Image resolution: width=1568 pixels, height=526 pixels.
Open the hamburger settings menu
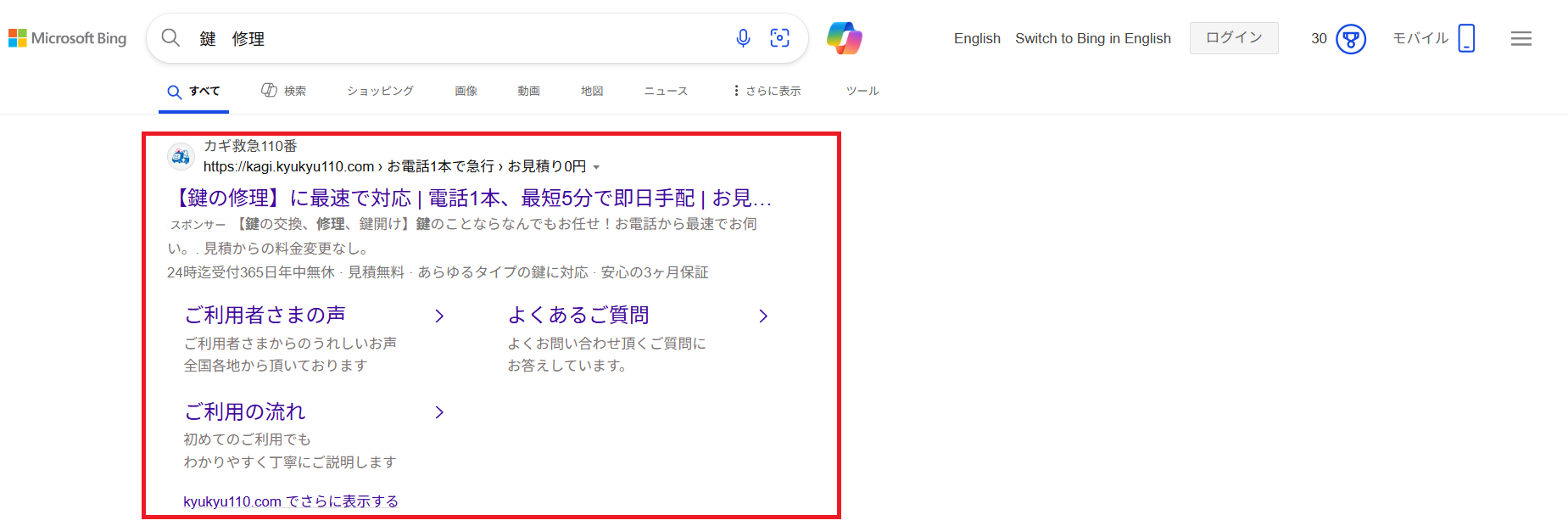[x=1521, y=38]
